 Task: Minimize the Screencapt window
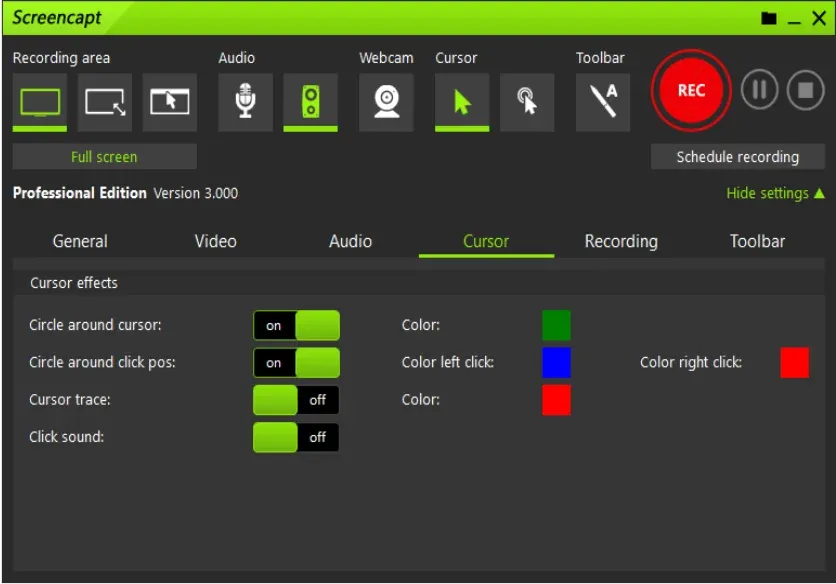pyautogui.click(x=794, y=20)
